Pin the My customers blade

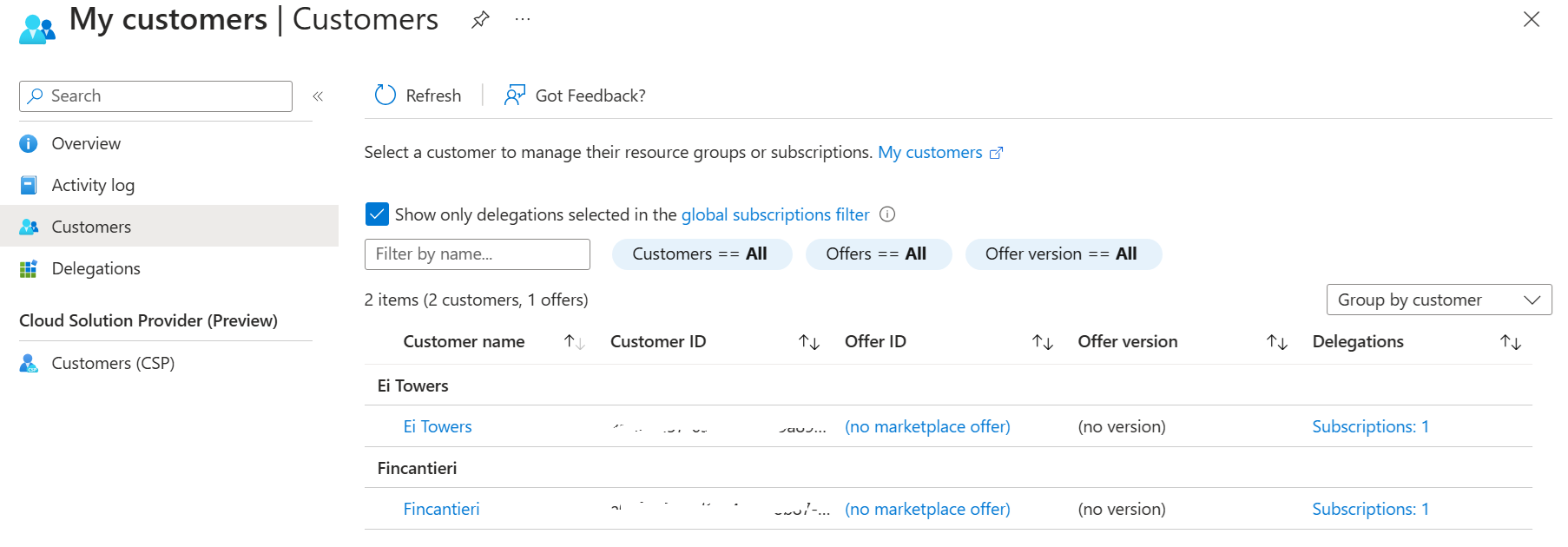(480, 19)
